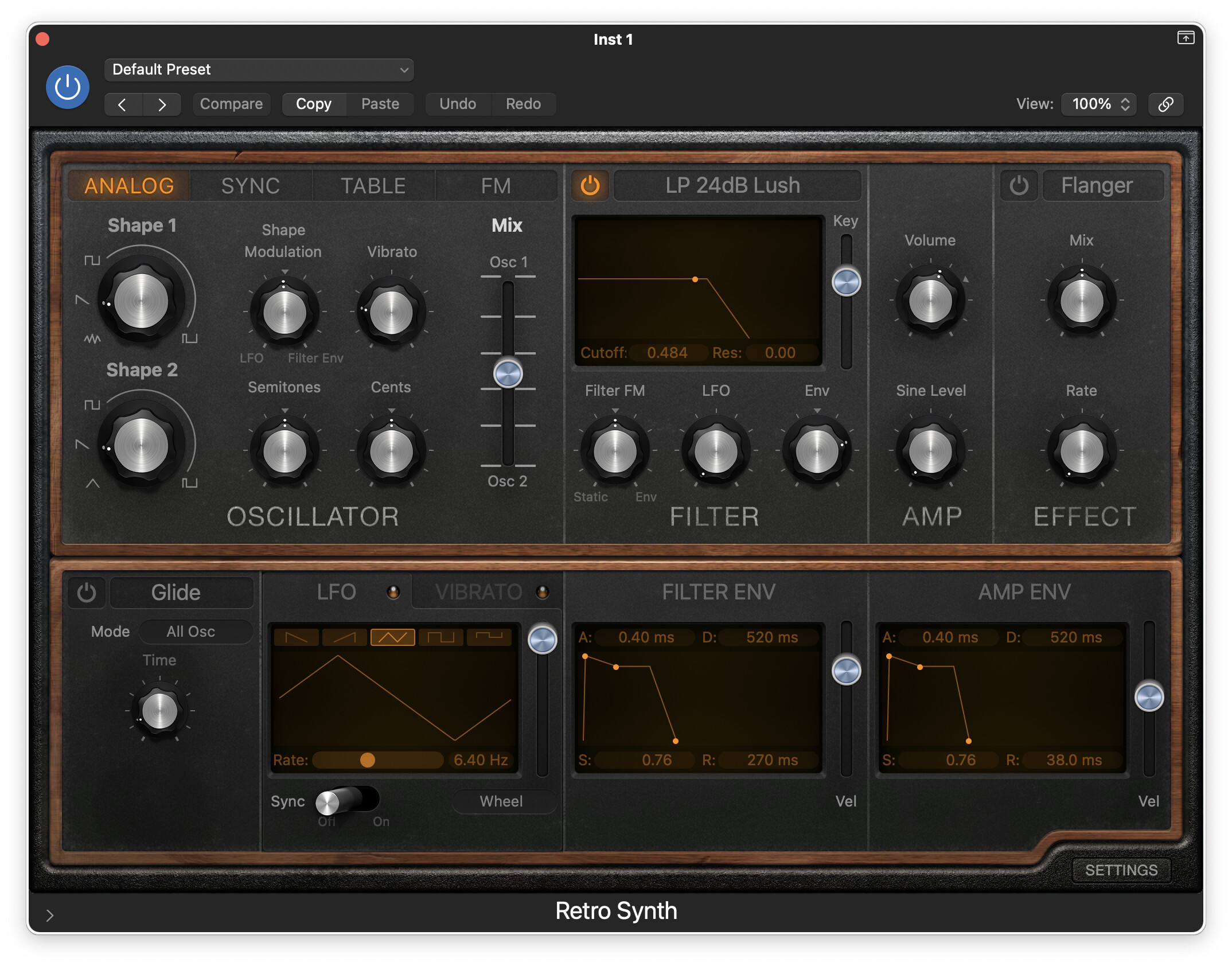Click the Compare button
Image resolution: width=1232 pixels, height=966 pixels.
click(x=231, y=104)
